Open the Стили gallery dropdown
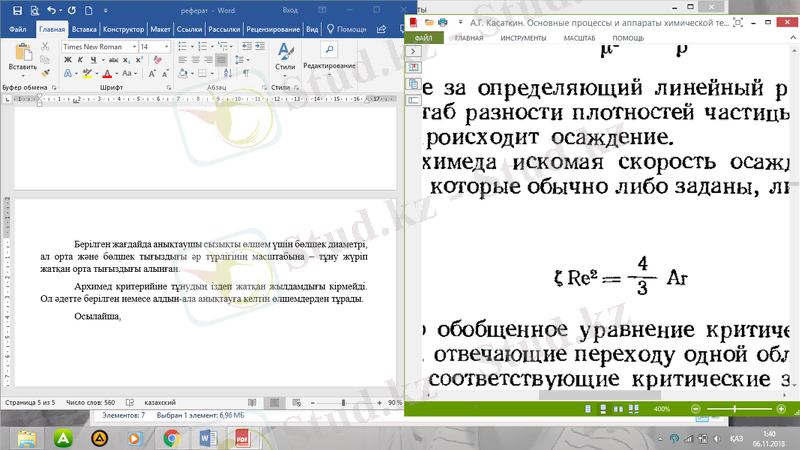This screenshot has width=800, height=450. coord(284,62)
